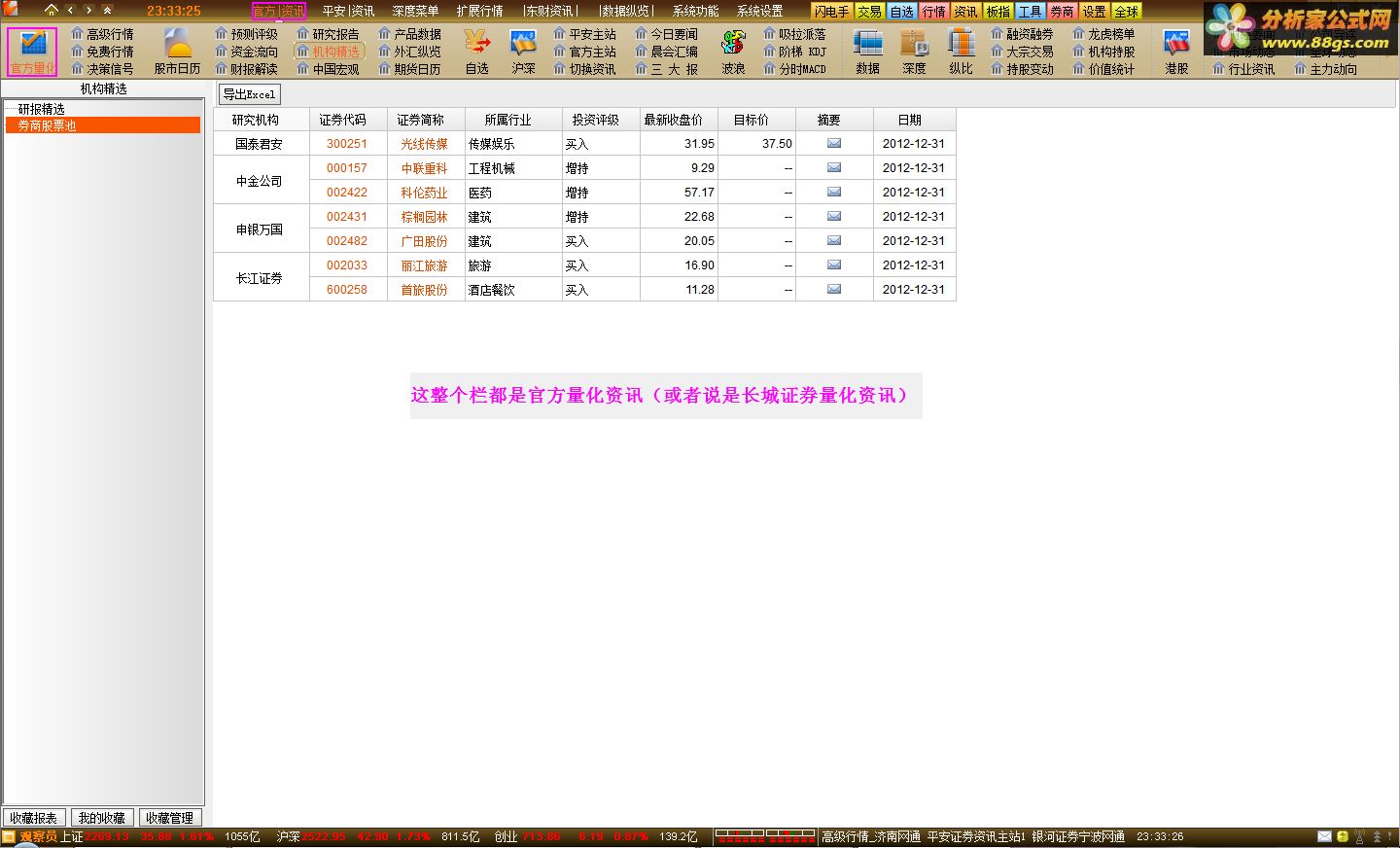
Task: Click the home icon in title bar
Action: click(51, 10)
